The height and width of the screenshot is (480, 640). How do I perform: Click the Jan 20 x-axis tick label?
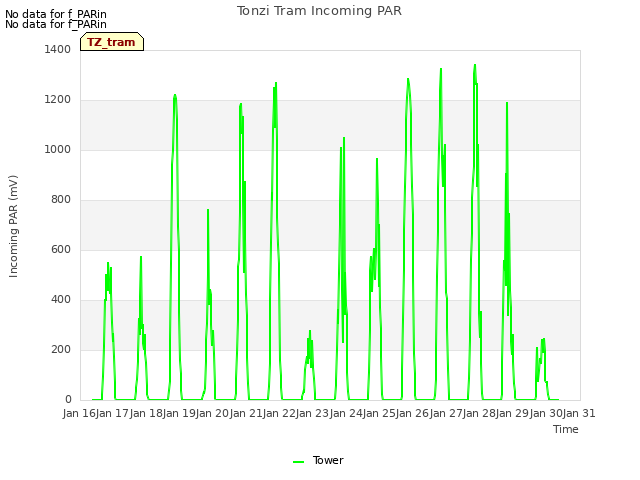212,413
